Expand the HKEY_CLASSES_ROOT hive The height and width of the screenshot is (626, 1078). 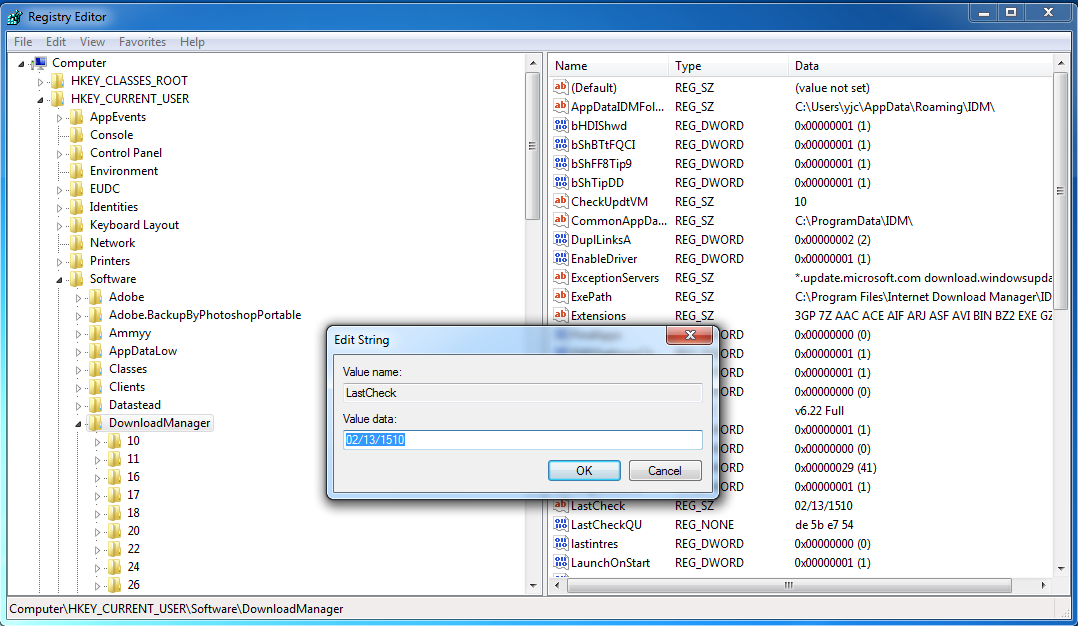click(x=40, y=82)
